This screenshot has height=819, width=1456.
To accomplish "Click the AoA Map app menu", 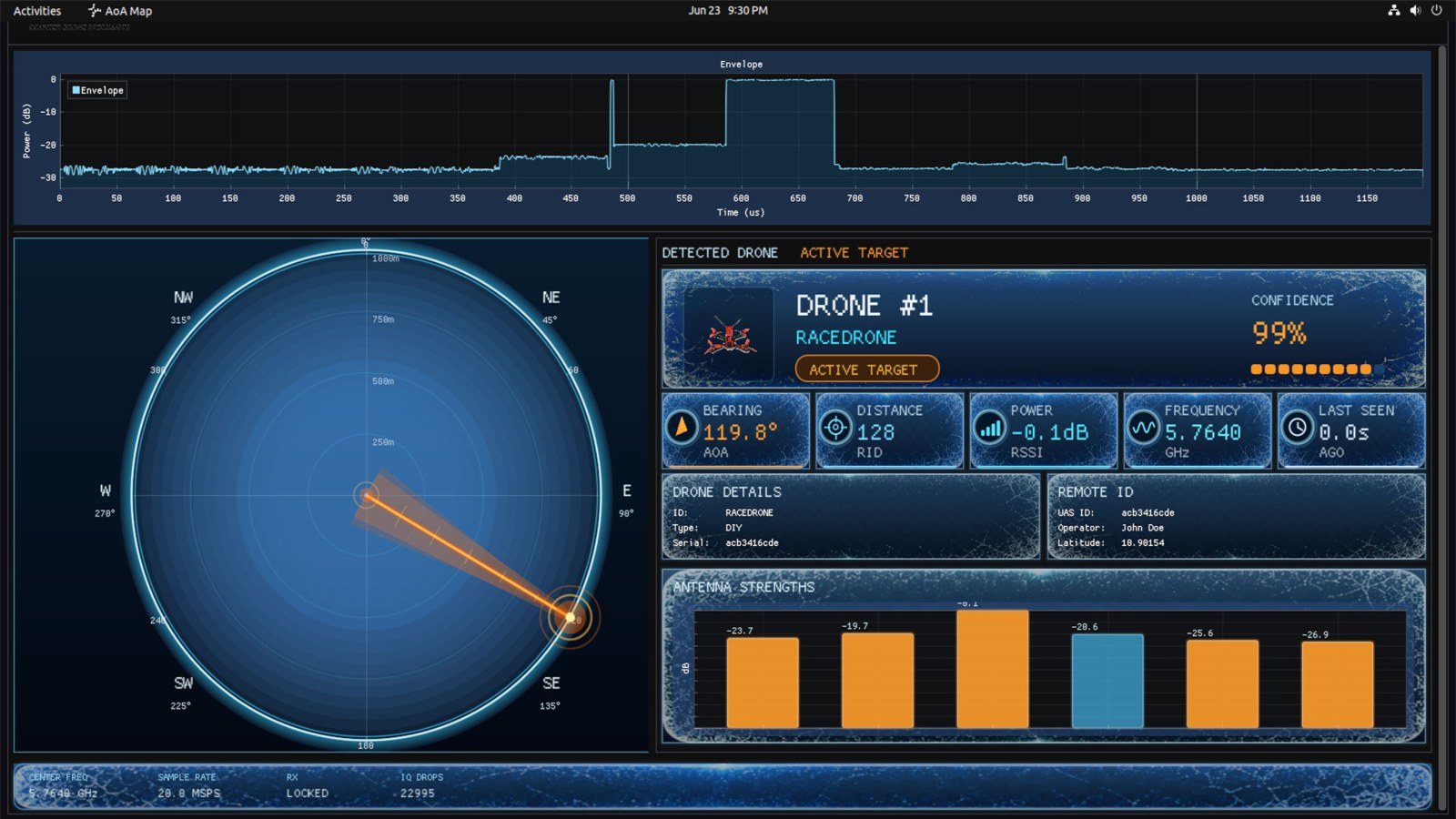I will pos(120,11).
